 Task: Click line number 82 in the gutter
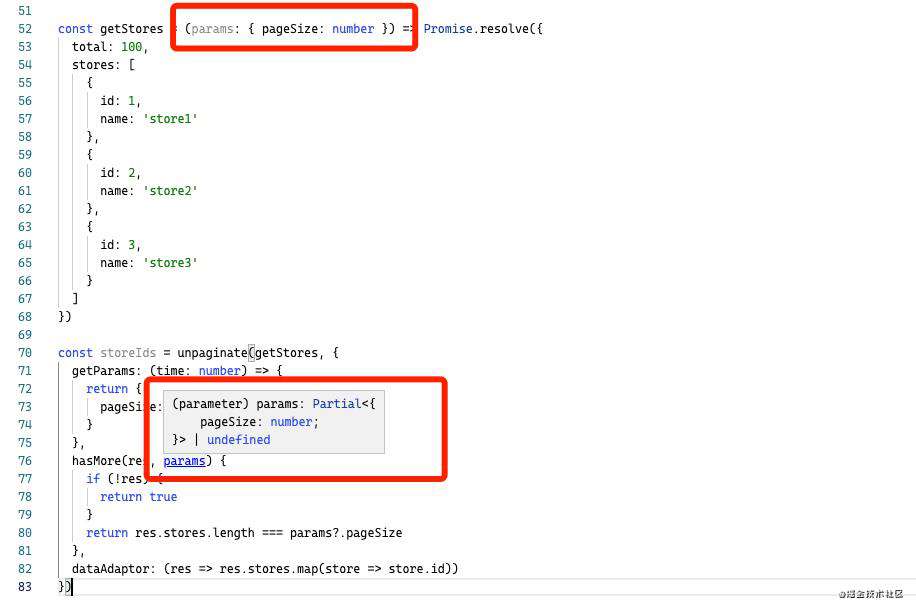pos(25,569)
